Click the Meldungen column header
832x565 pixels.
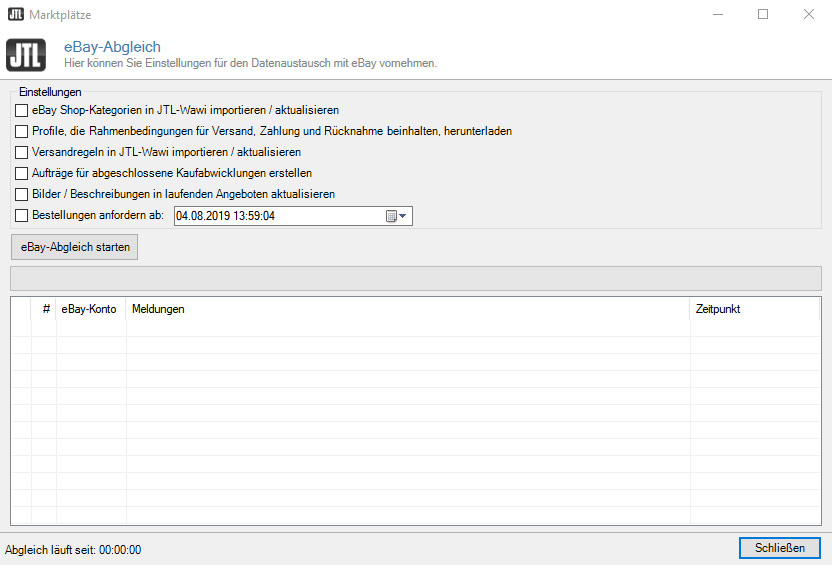[408, 309]
